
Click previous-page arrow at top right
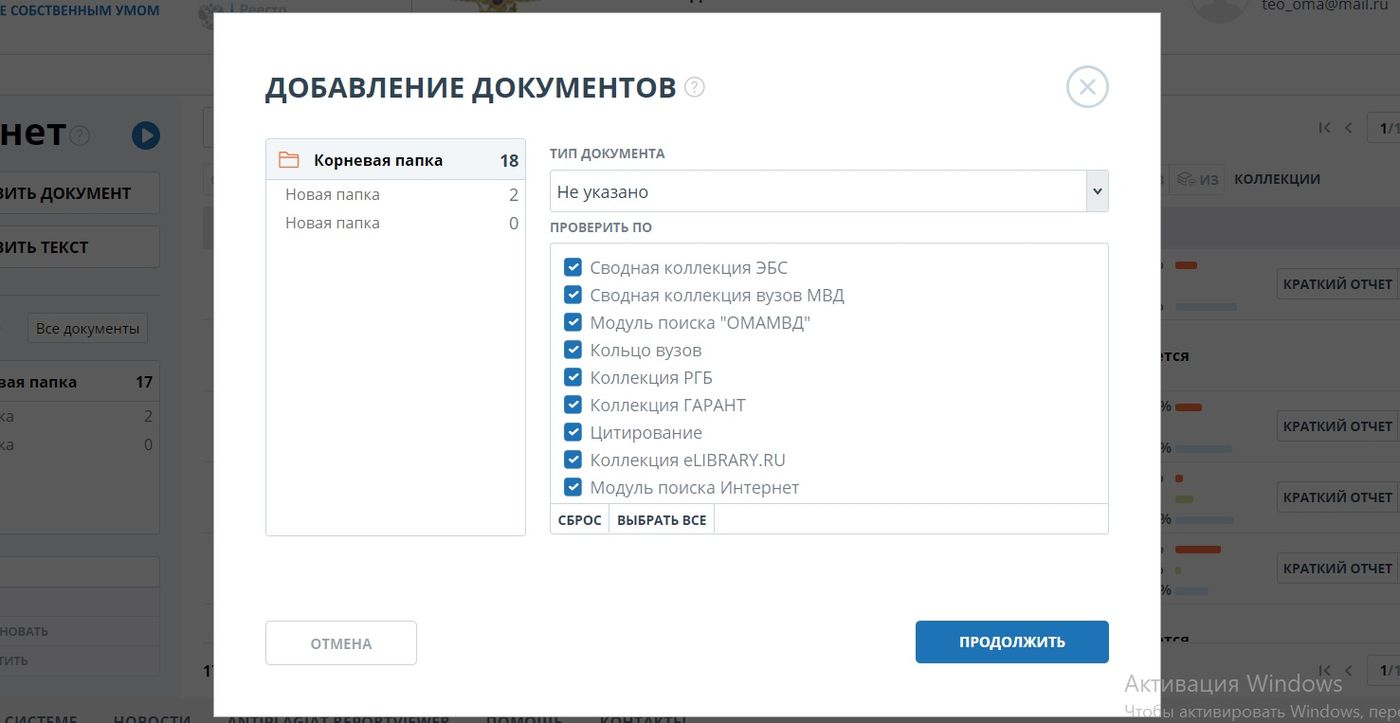point(1348,128)
